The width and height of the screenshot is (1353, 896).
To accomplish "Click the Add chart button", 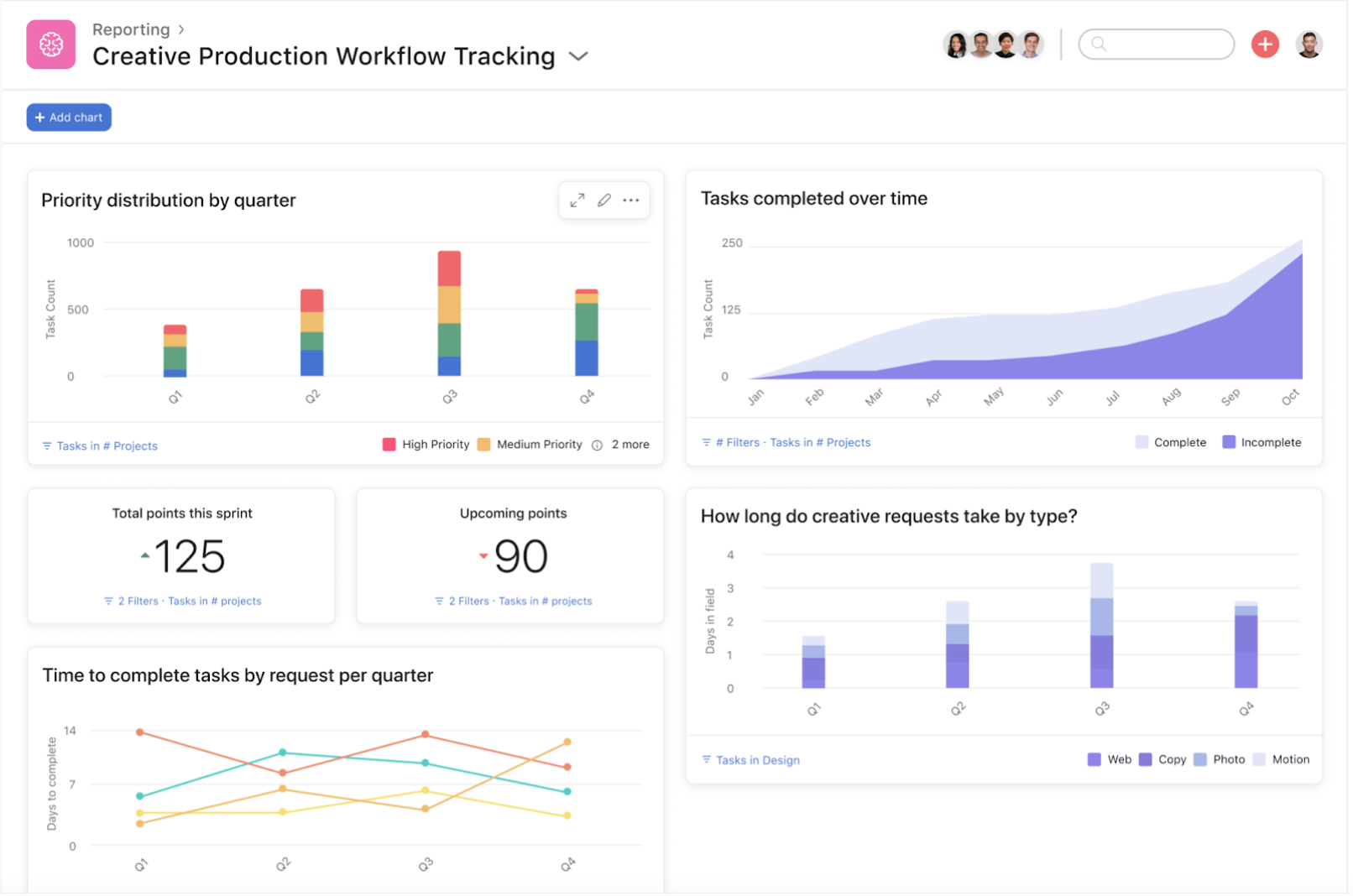I will tap(69, 117).
